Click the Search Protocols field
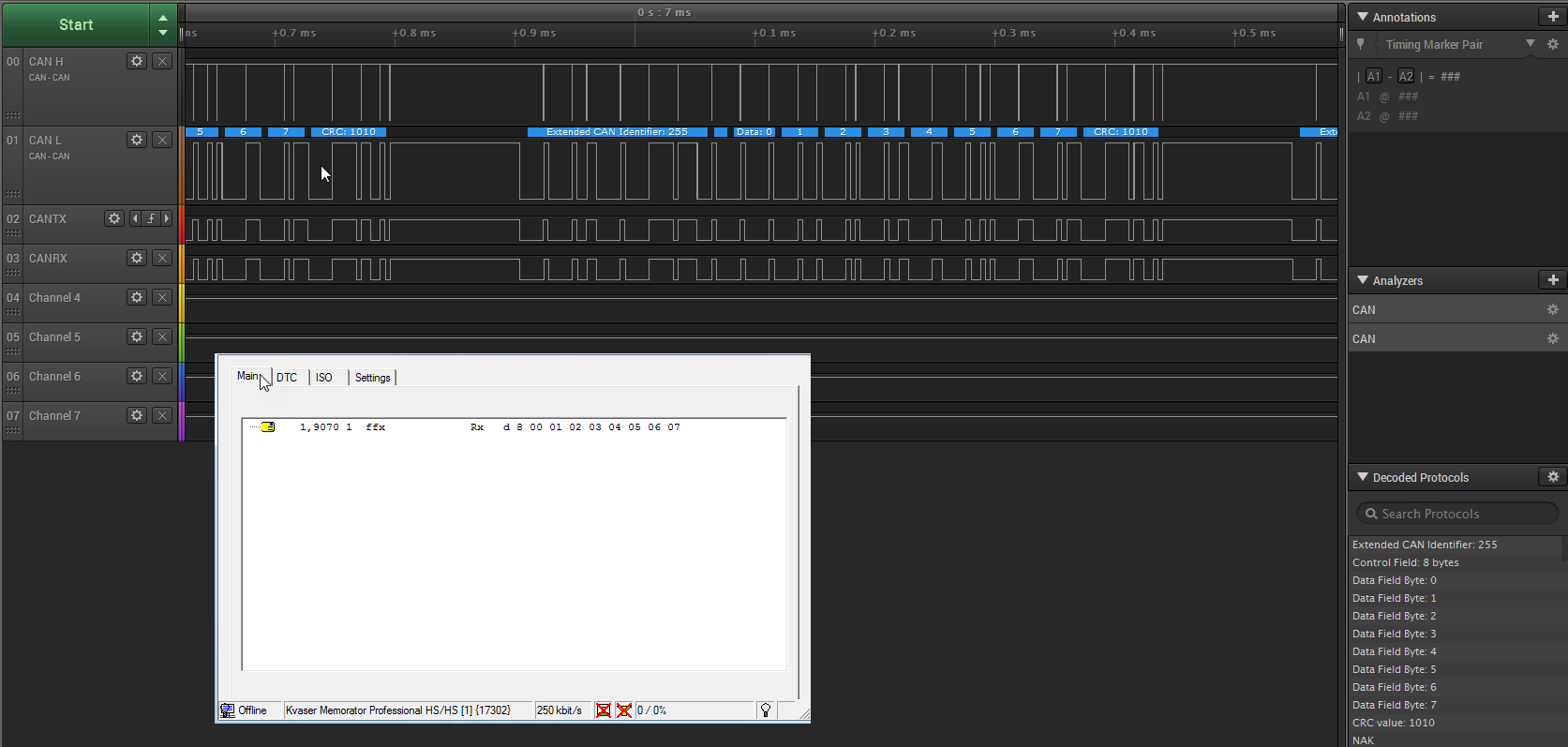Image resolution: width=1568 pixels, height=747 pixels. 1457,514
